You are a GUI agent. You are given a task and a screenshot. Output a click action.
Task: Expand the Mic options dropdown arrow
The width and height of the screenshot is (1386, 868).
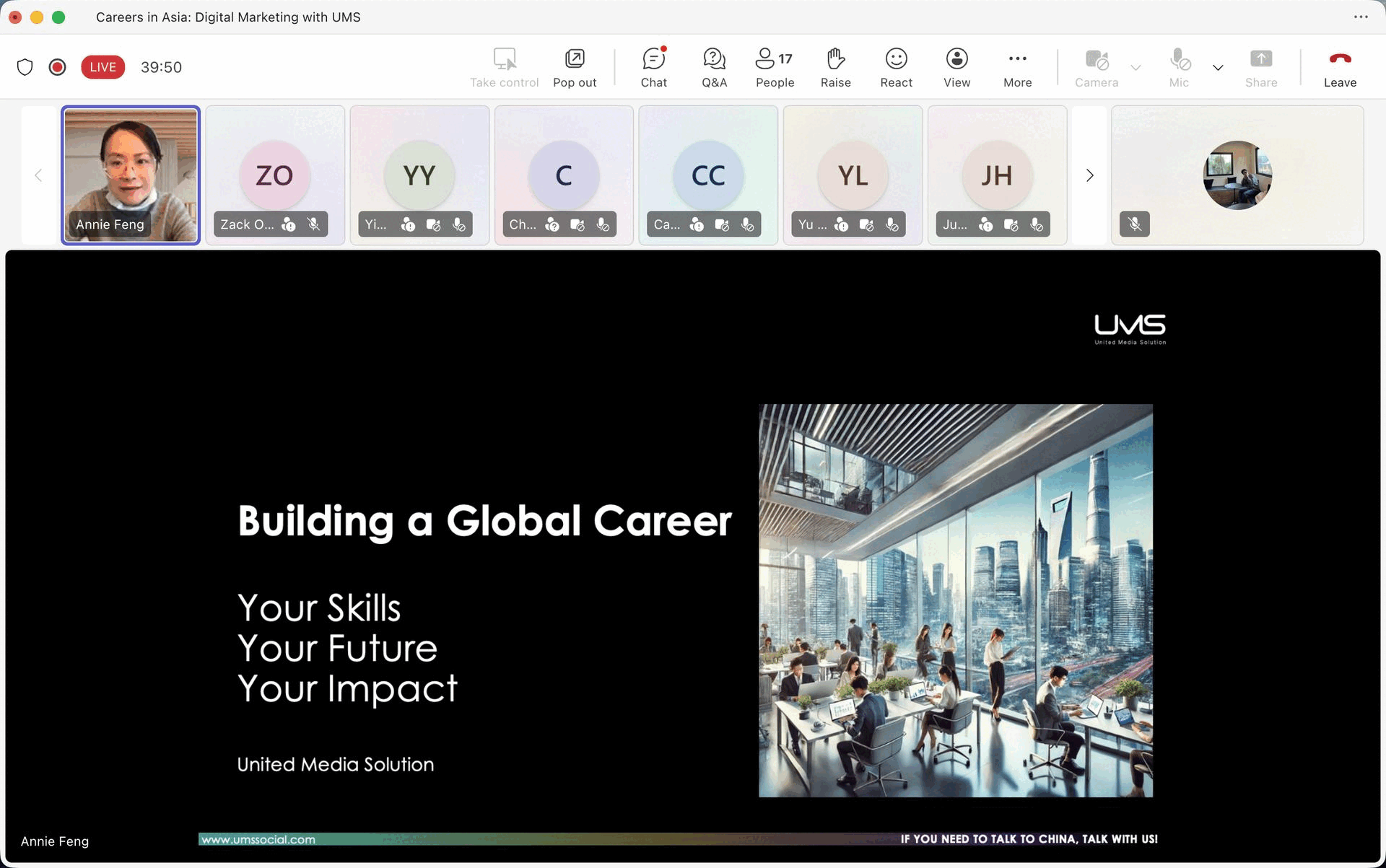click(x=1218, y=68)
